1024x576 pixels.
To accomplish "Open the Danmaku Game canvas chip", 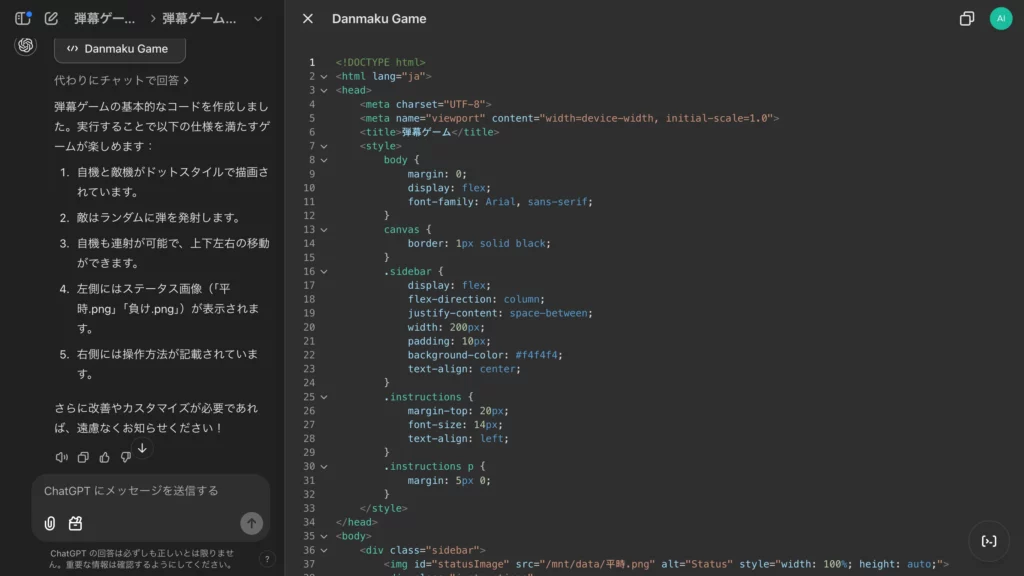I will 119,48.
